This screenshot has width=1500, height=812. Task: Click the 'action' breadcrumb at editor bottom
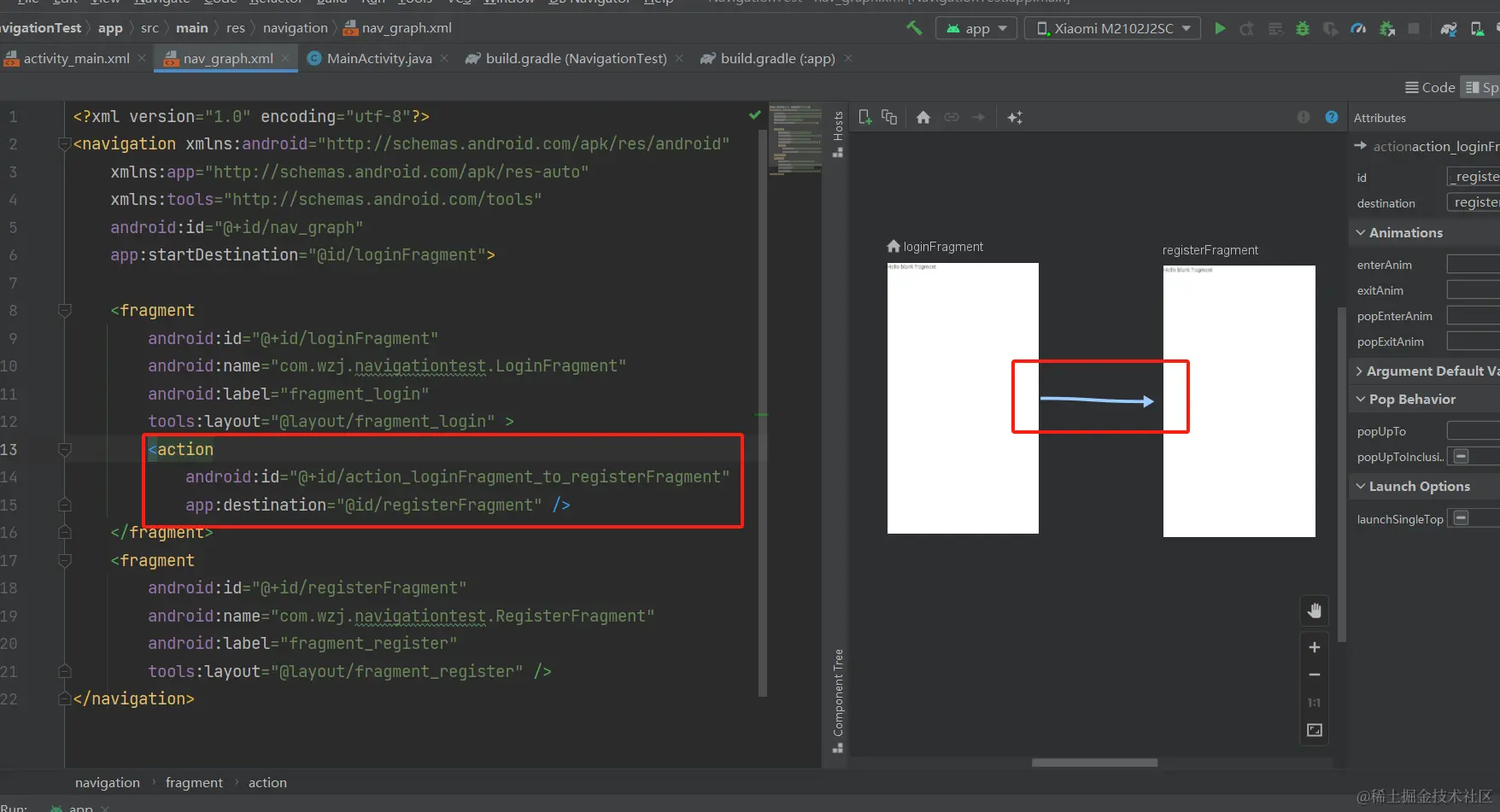267,782
